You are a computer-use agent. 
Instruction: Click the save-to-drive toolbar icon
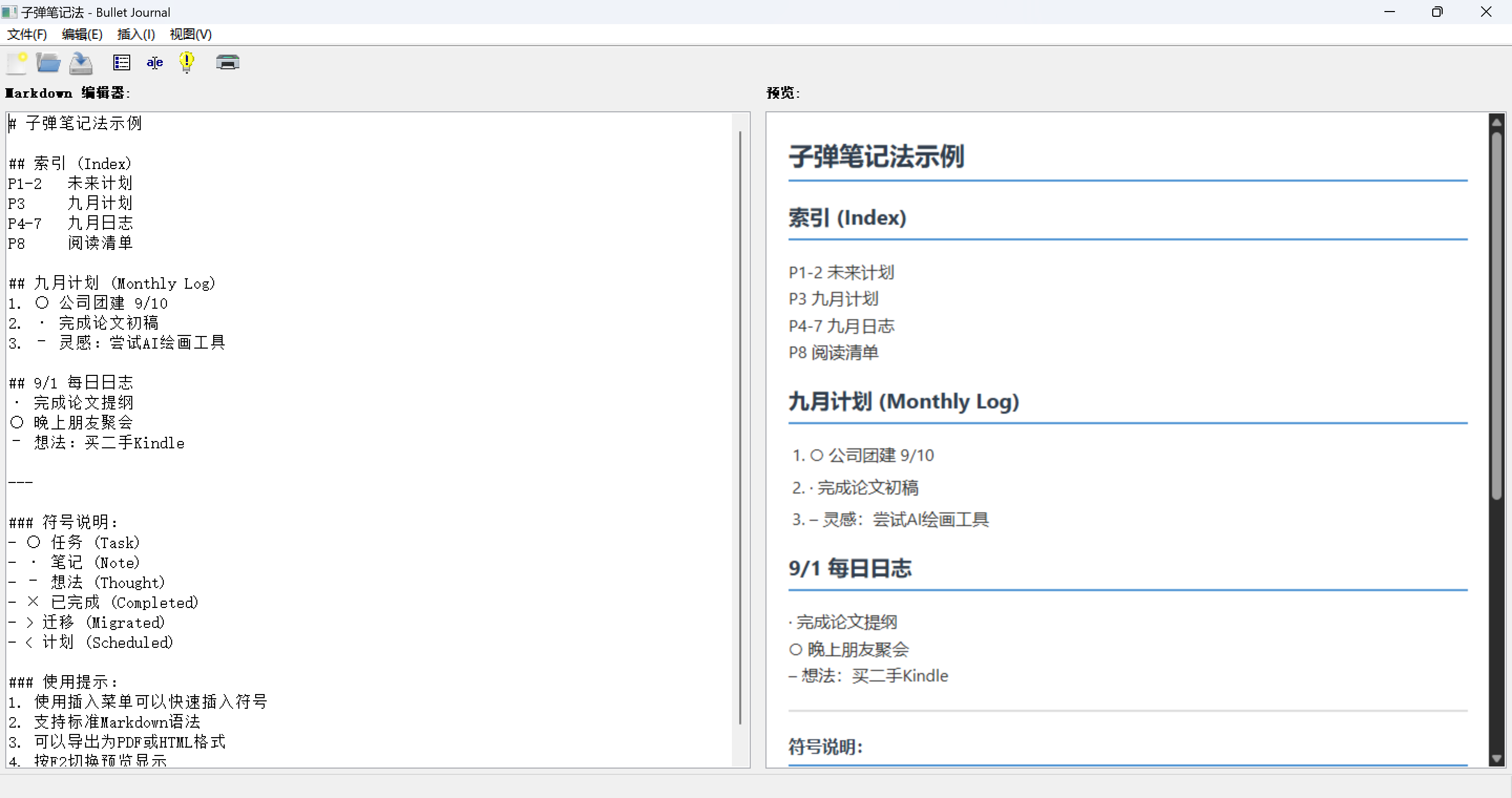coord(81,63)
